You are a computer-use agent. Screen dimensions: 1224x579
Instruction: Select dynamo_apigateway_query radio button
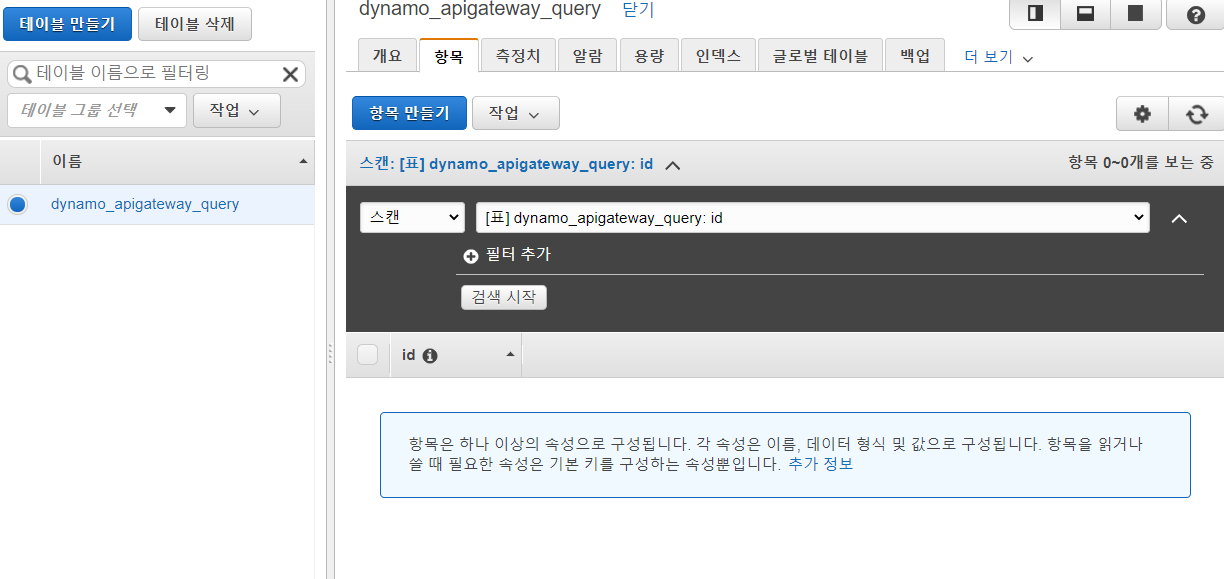point(17,204)
